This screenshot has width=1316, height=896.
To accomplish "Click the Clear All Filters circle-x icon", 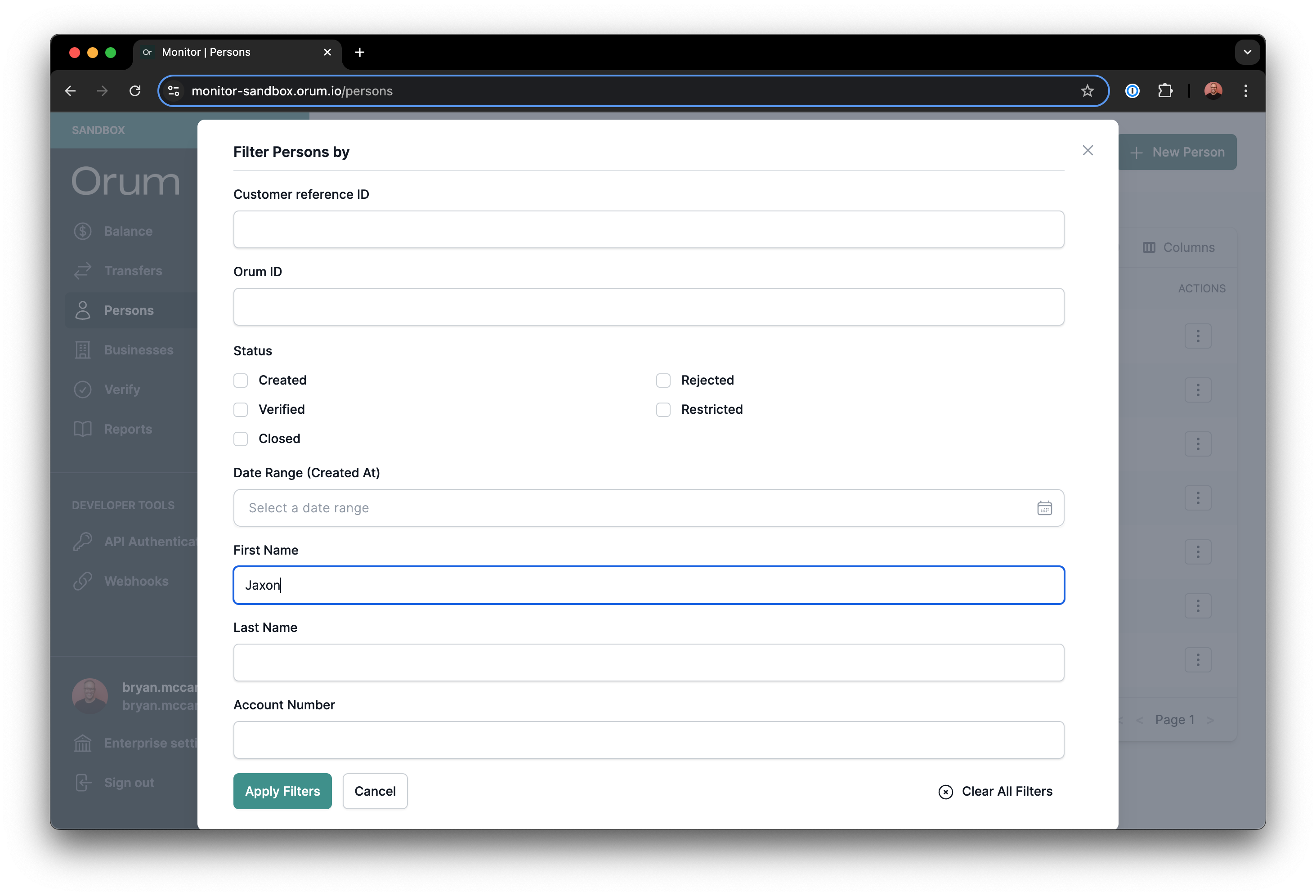I will (945, 792).
